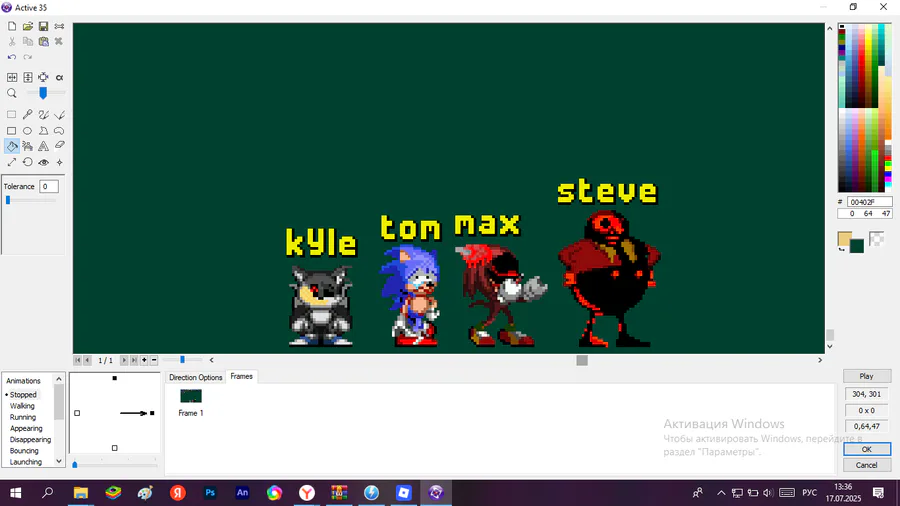The width and height of the screenshot is (900, 506).
Task: Click the Cut scissors icon
Action: [11, 41]
